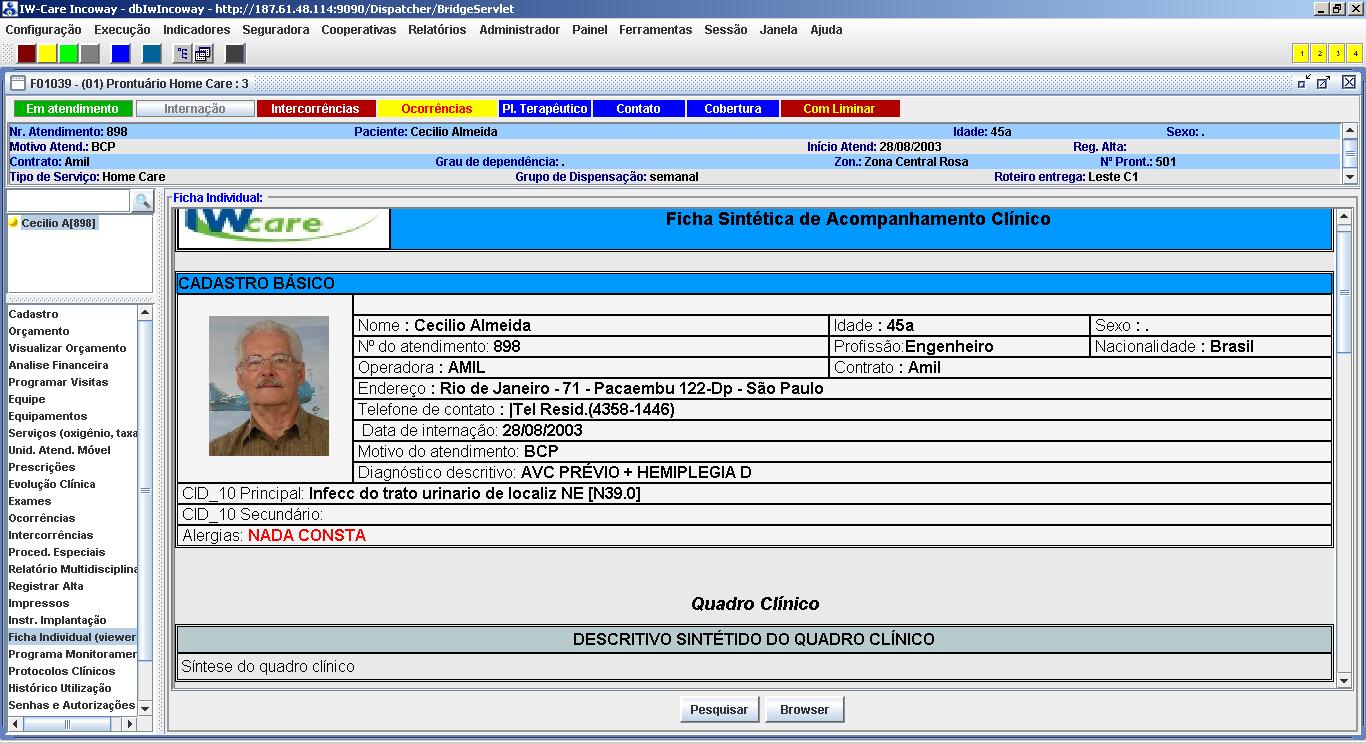The width and height of the screenshot is (1366, 744).
Task: Click the Ficha Individual scrollbar down arrow
Action: click(x=1344, y=681)
